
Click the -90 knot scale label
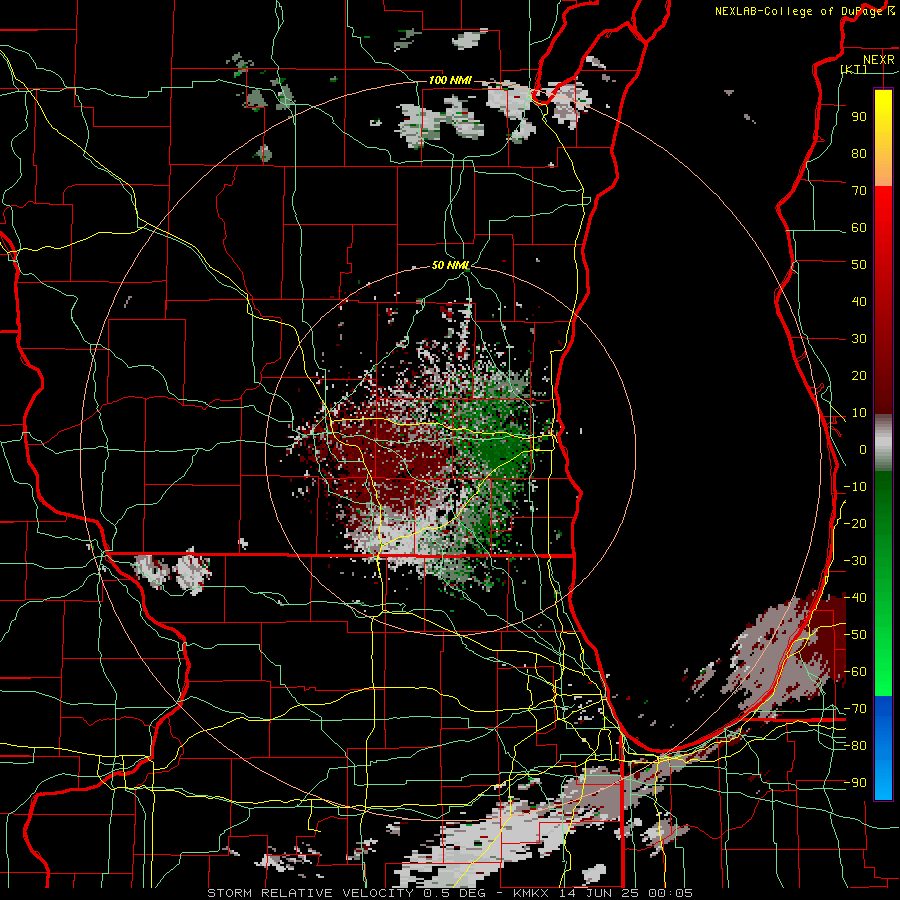(x=855, y=783)
